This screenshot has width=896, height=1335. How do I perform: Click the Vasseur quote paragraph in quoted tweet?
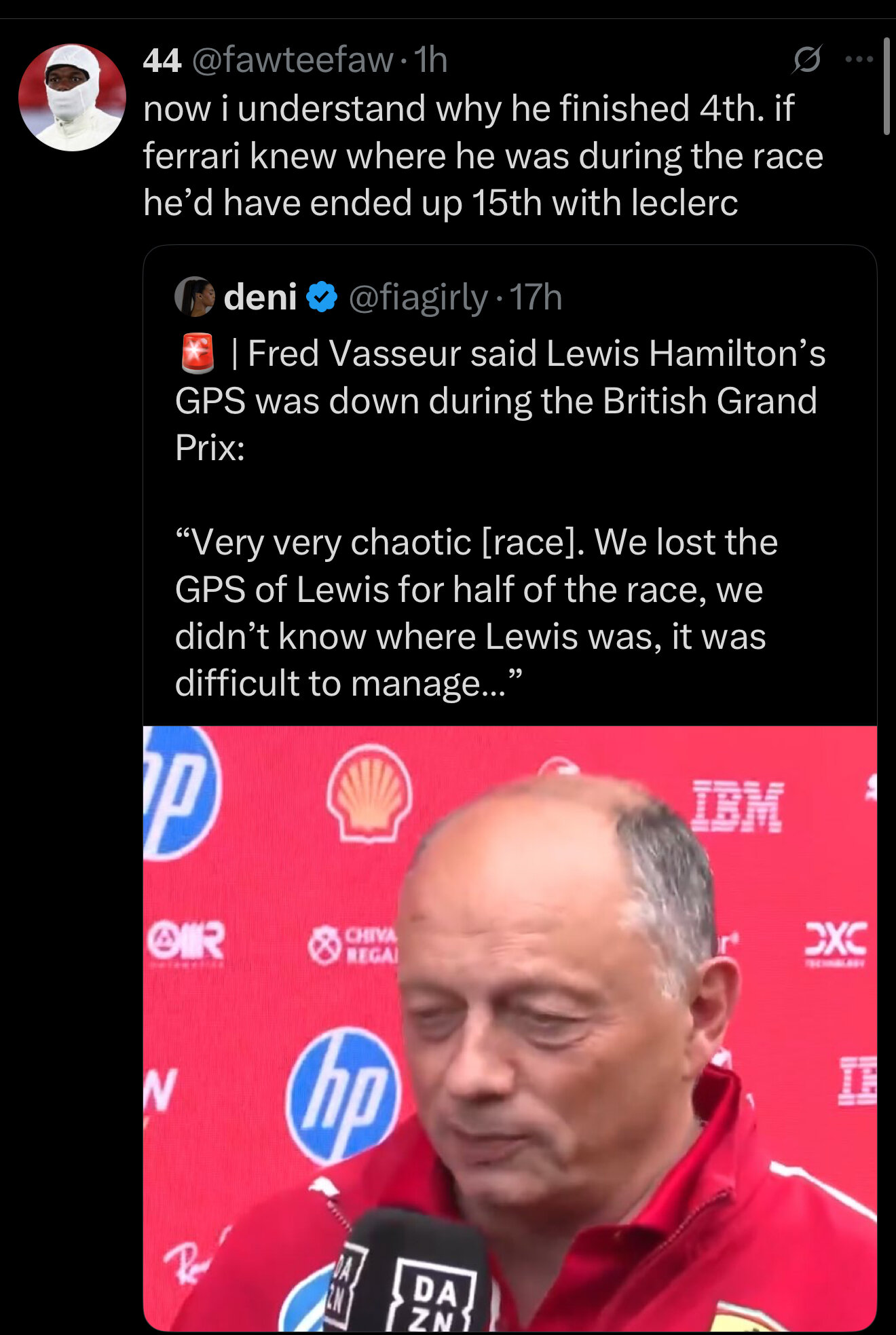477,613
